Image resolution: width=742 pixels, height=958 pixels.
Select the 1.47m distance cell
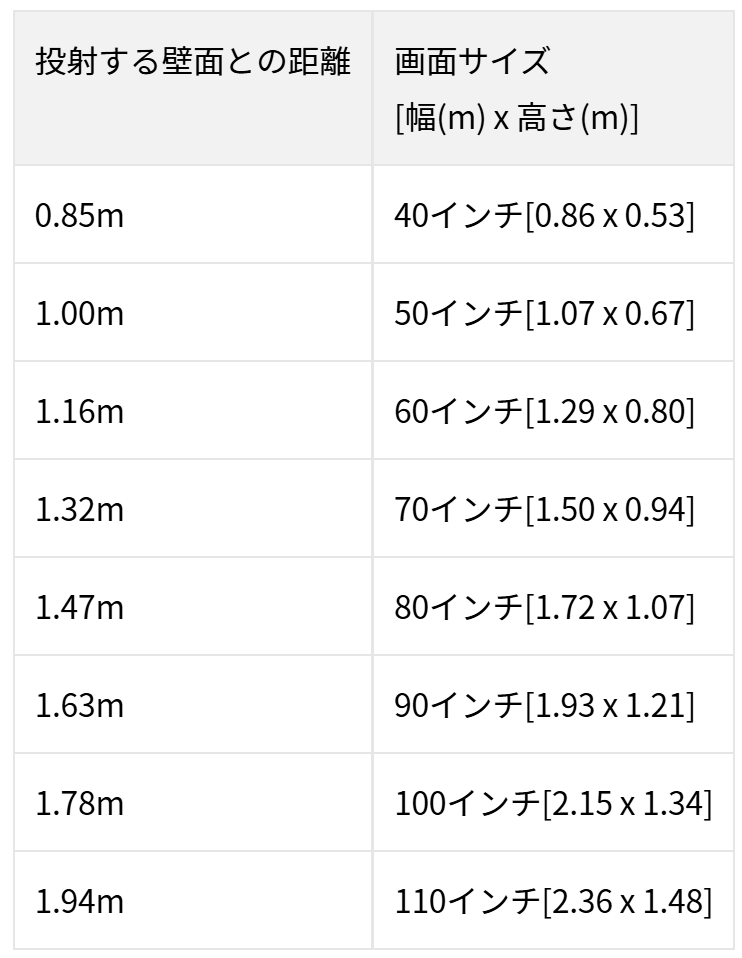80,607
